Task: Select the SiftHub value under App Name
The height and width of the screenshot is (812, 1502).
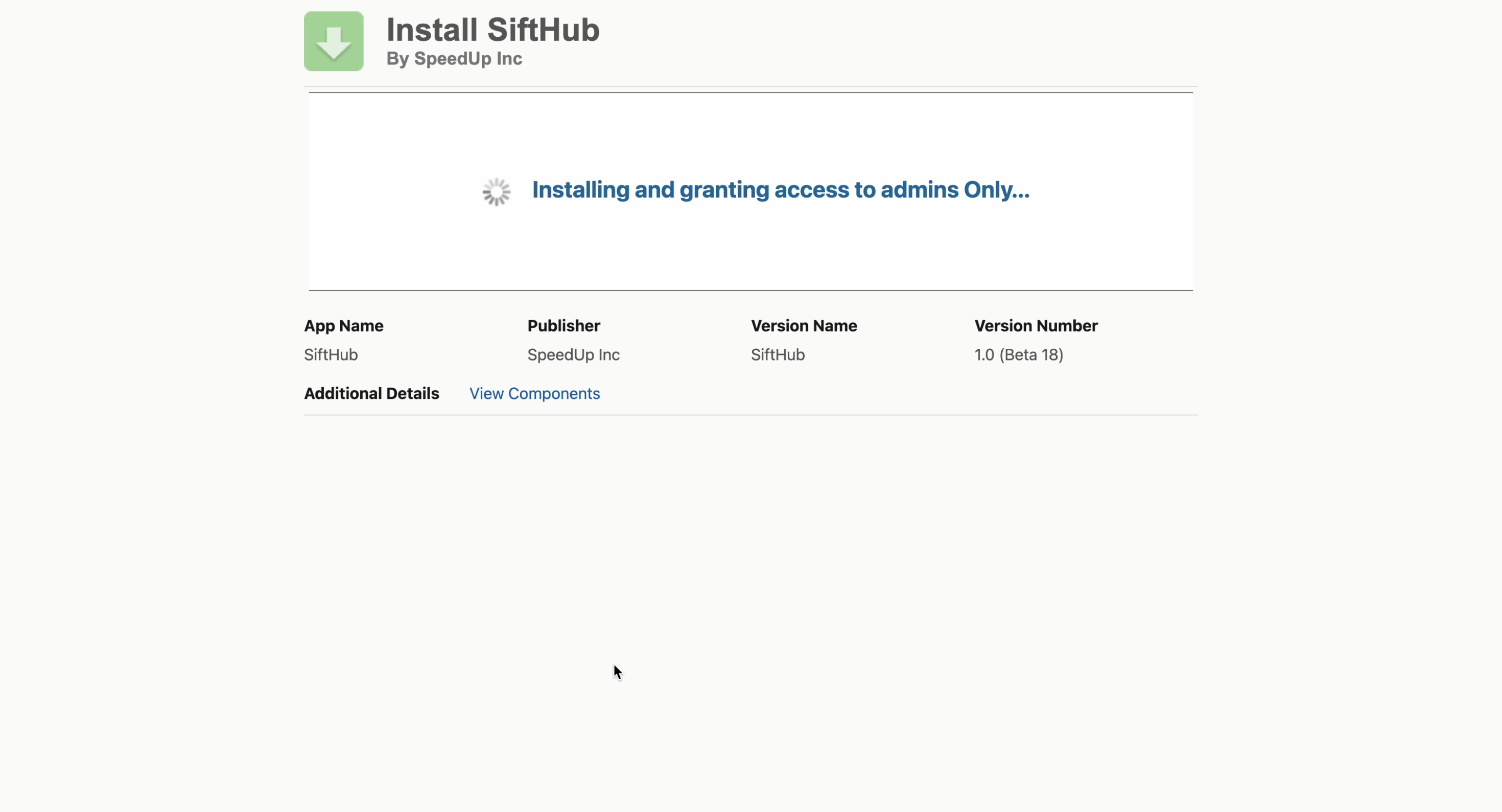Action: (x=331, y=355)
